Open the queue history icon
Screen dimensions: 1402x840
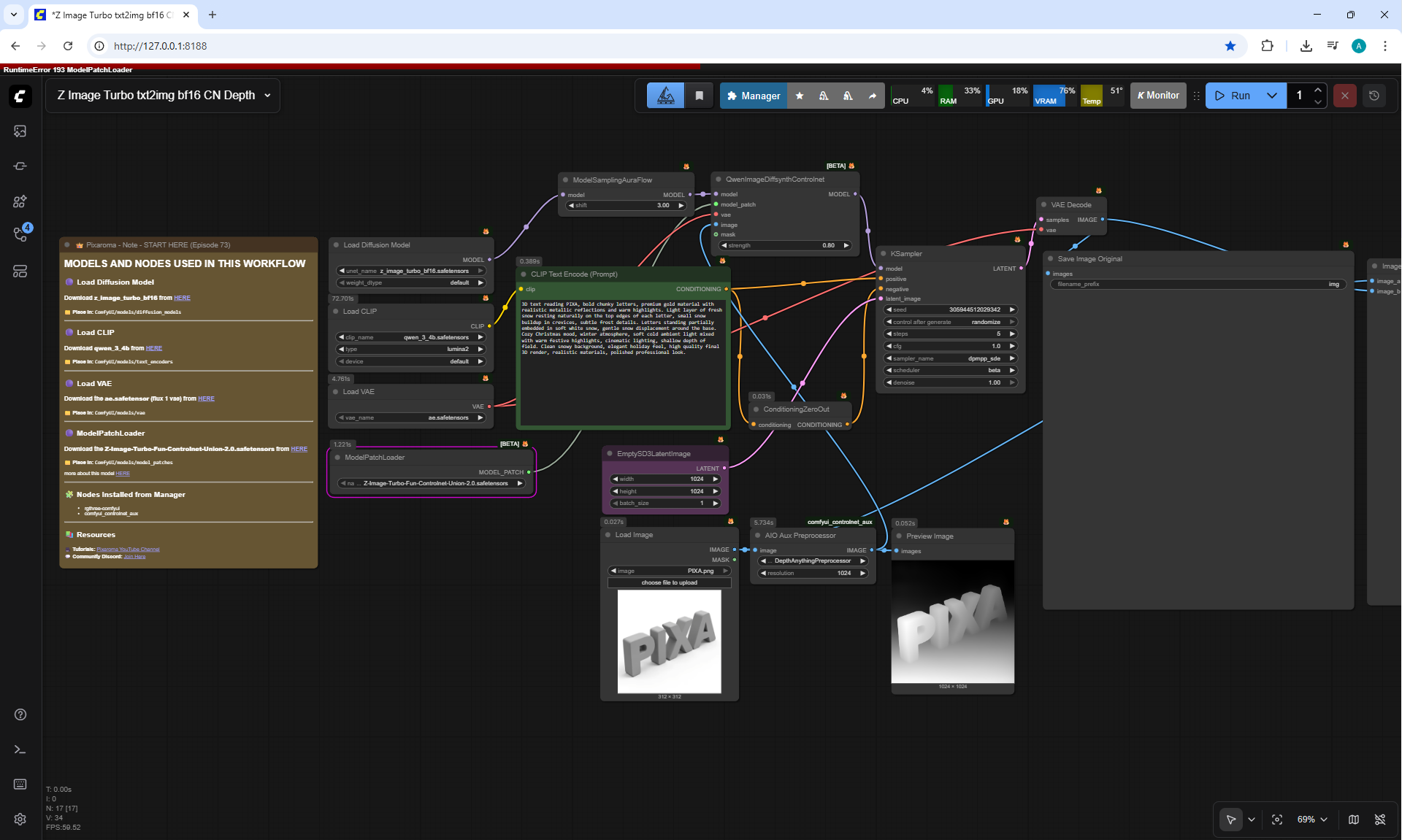[1374, 96]
